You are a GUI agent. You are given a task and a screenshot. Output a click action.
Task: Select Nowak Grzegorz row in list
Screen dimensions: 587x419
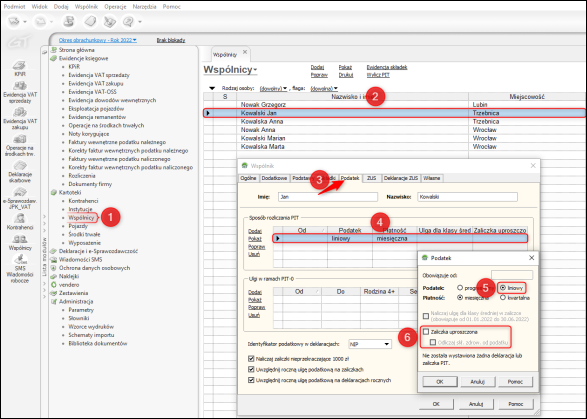pyautogui.click(x=395, y=104)
